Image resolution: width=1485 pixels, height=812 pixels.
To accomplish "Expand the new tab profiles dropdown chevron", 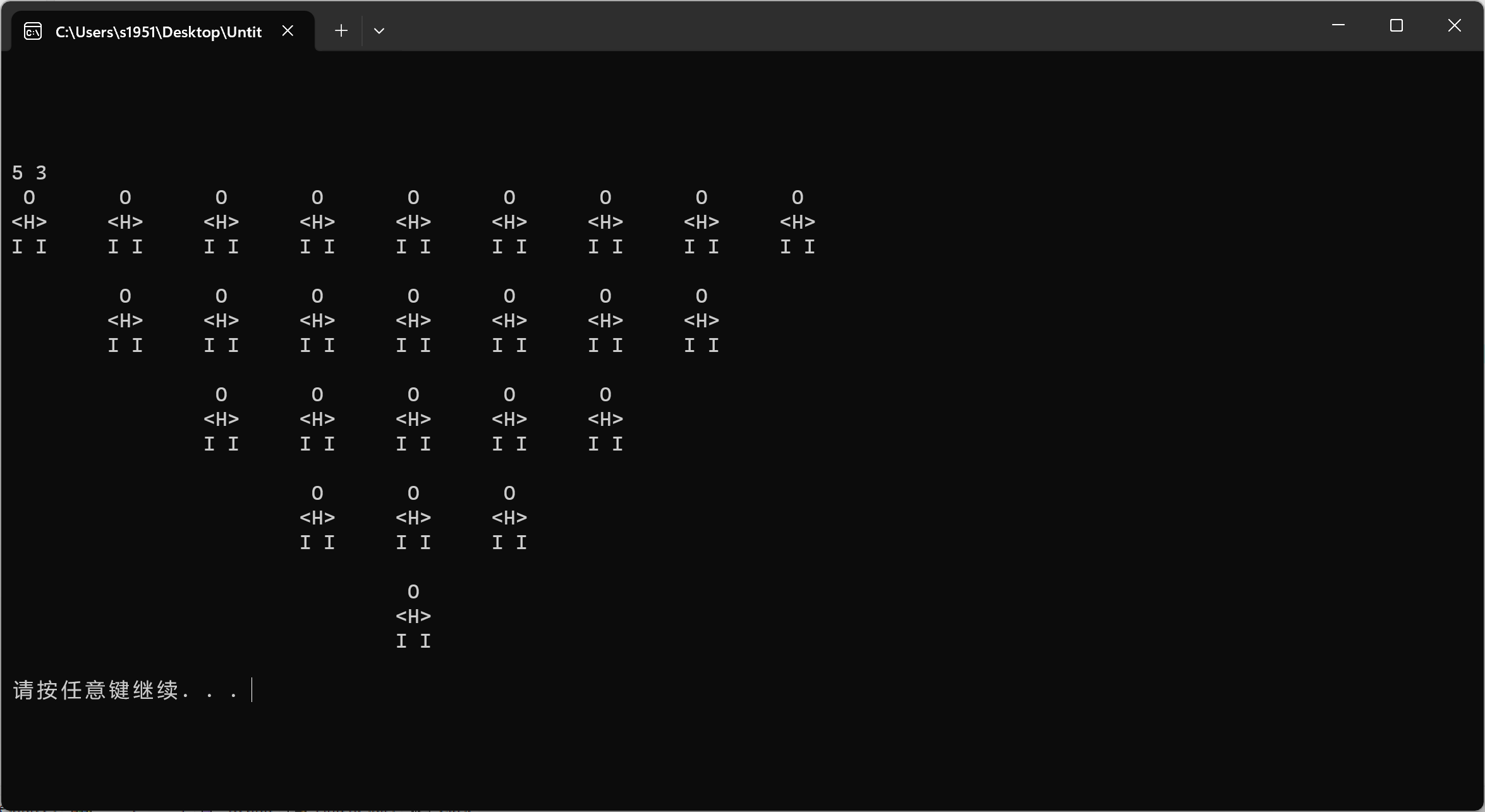I will [x=379, y=30].
